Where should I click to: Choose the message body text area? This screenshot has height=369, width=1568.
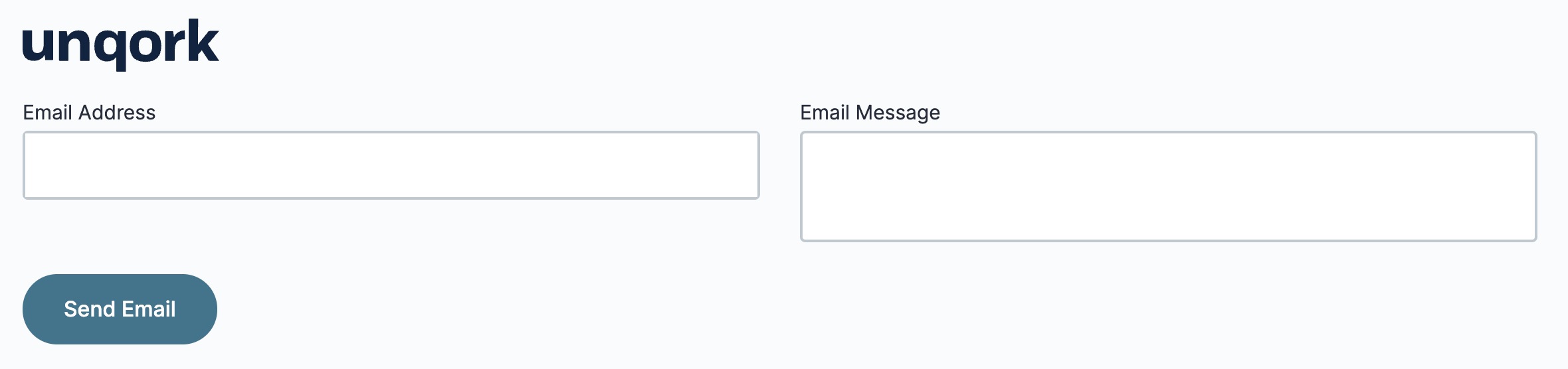point(1169,186)
